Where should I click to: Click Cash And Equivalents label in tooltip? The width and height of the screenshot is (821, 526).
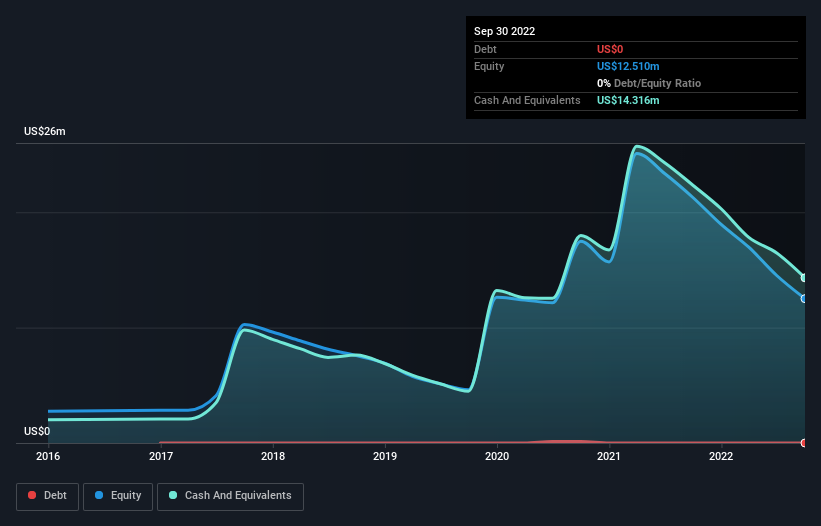pyautogui.click(x=527, y=100)
